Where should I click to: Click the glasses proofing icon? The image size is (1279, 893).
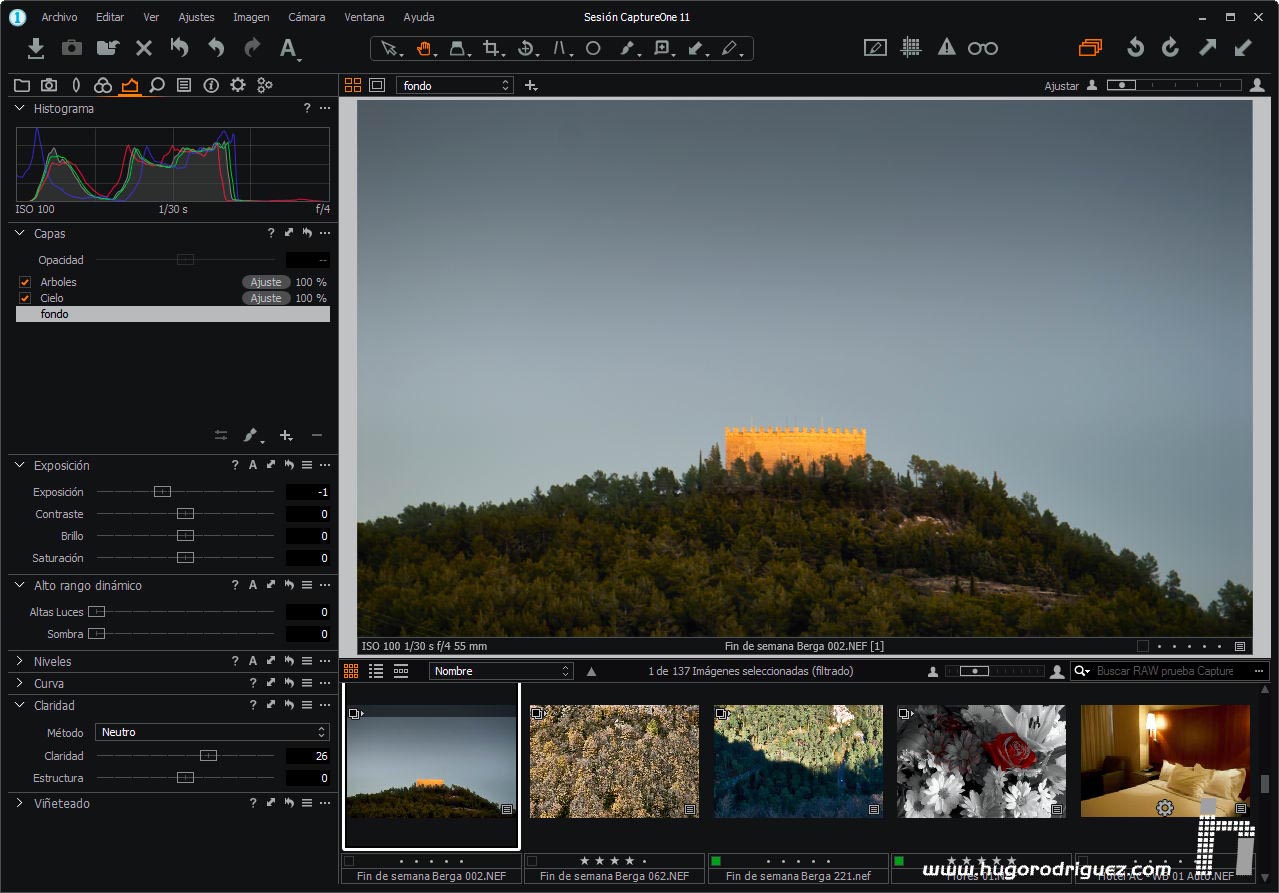[x=982, y=48]
